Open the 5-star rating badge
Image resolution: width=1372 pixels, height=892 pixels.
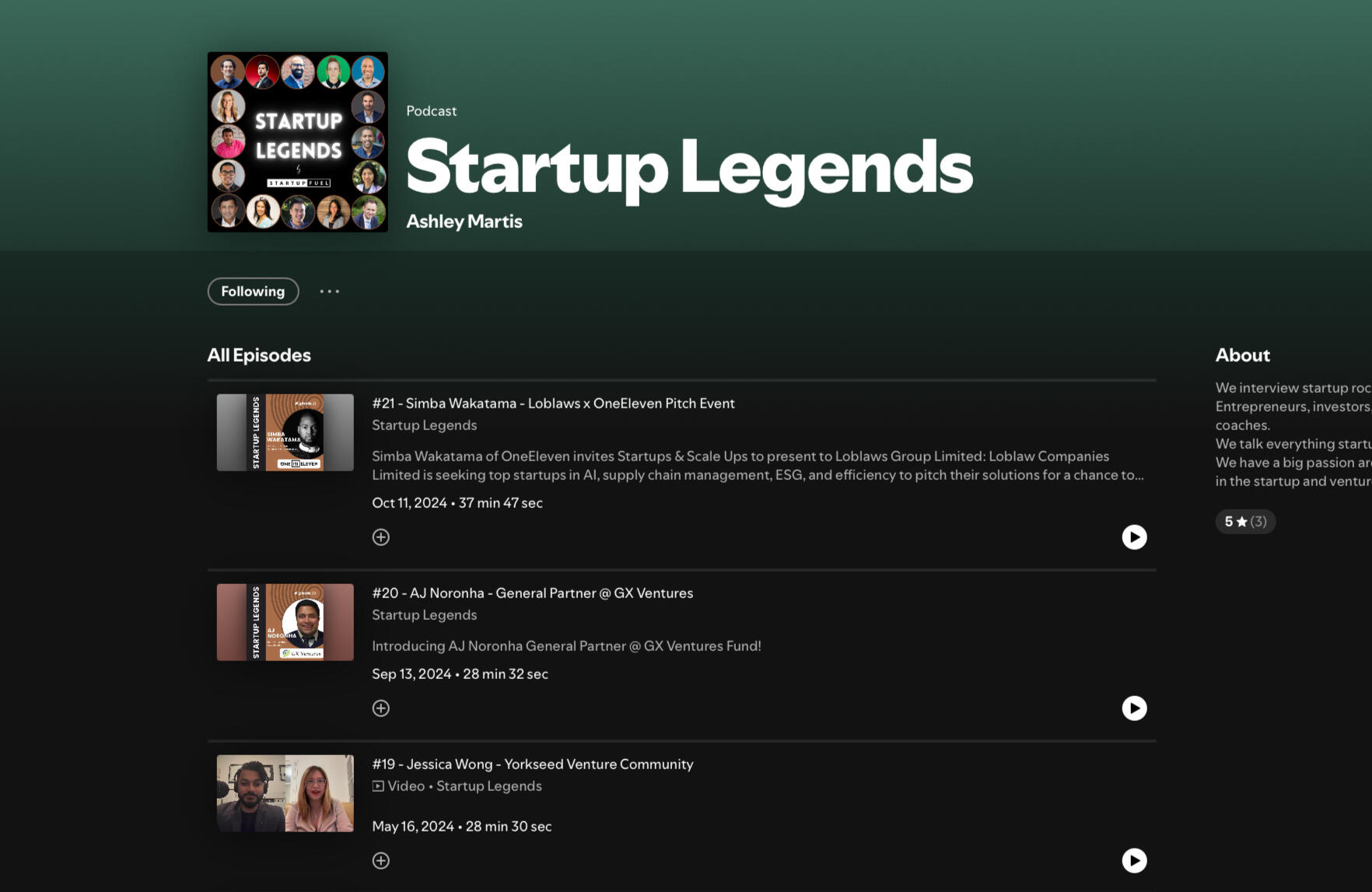(x=1245, y=521)
